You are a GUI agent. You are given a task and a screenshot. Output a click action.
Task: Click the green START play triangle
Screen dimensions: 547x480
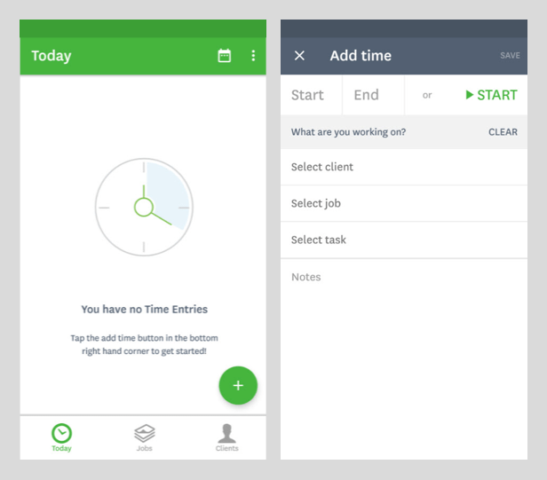tap(470, 95)
